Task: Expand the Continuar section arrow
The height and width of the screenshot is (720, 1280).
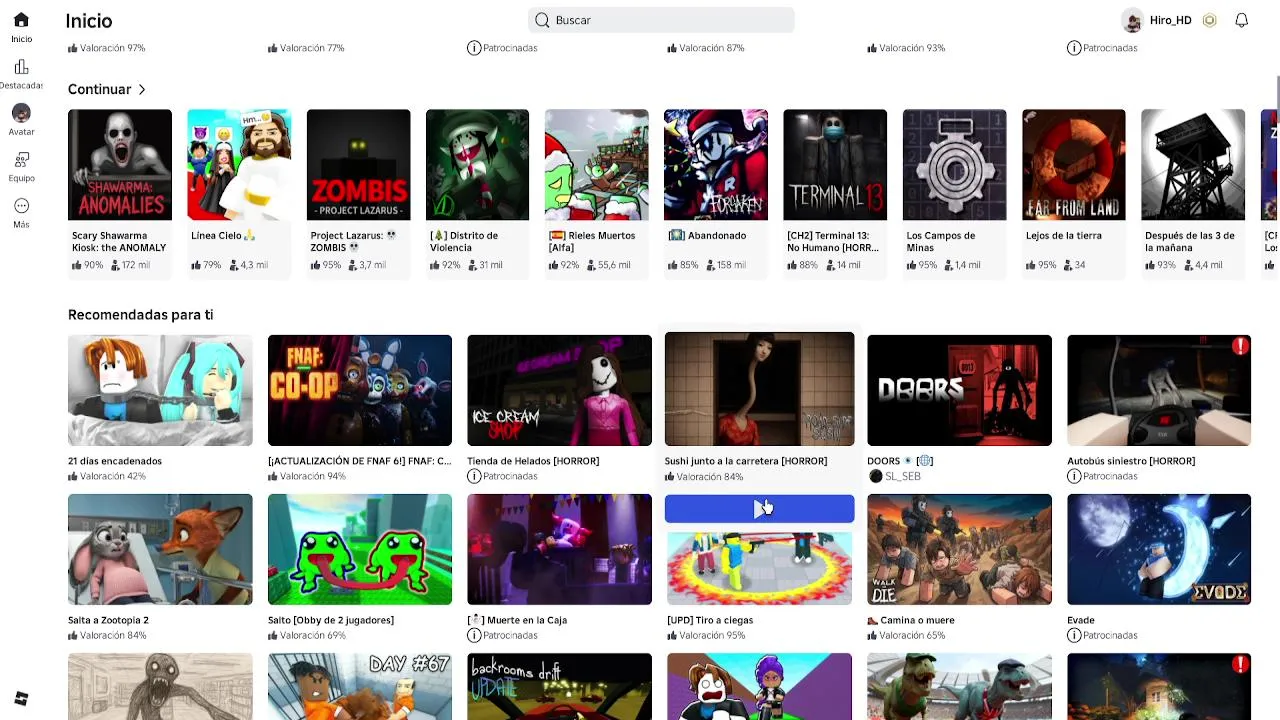Action: 142,89
